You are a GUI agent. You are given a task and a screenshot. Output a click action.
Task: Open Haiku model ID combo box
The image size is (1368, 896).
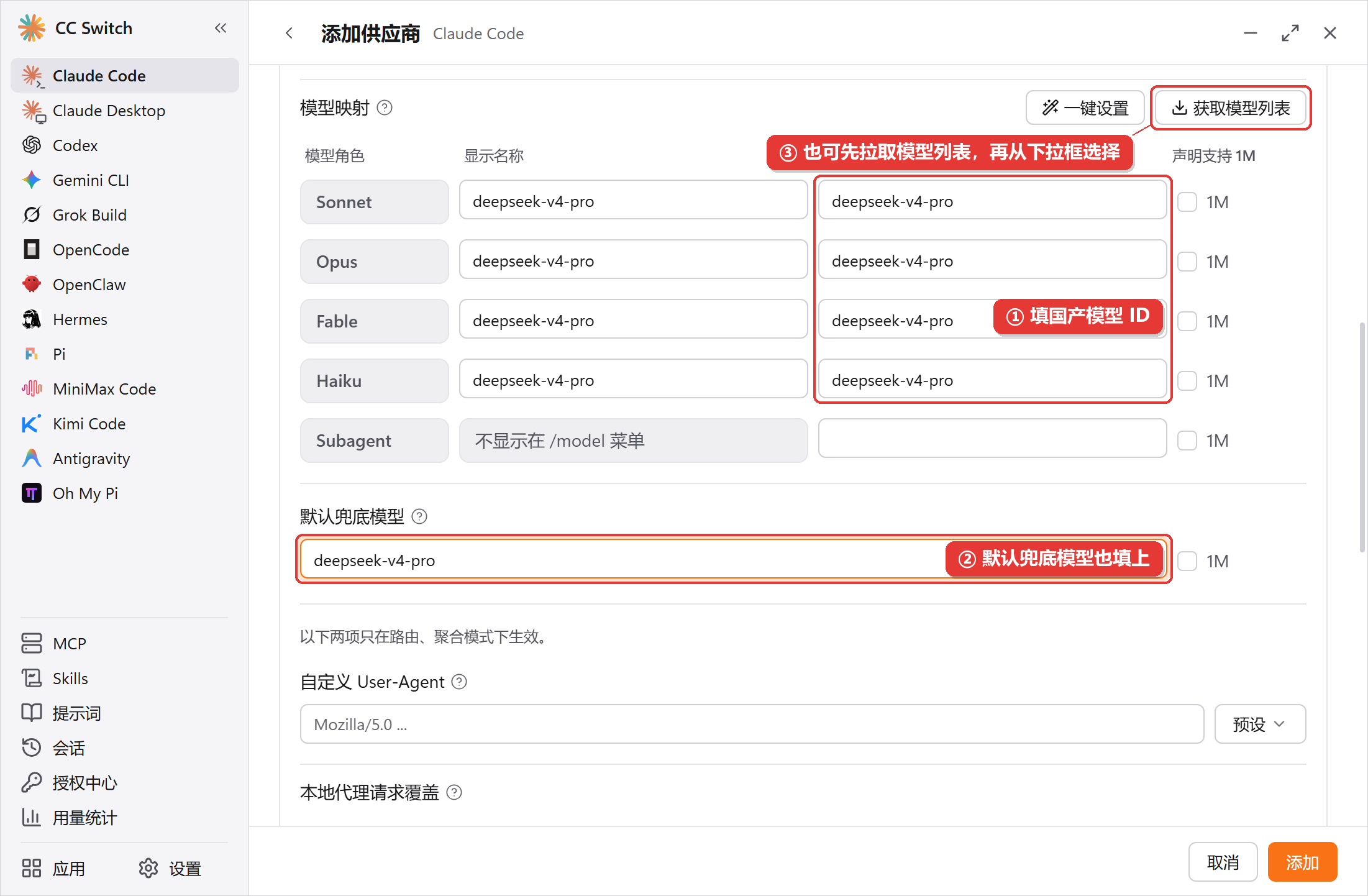click(992, 379)
